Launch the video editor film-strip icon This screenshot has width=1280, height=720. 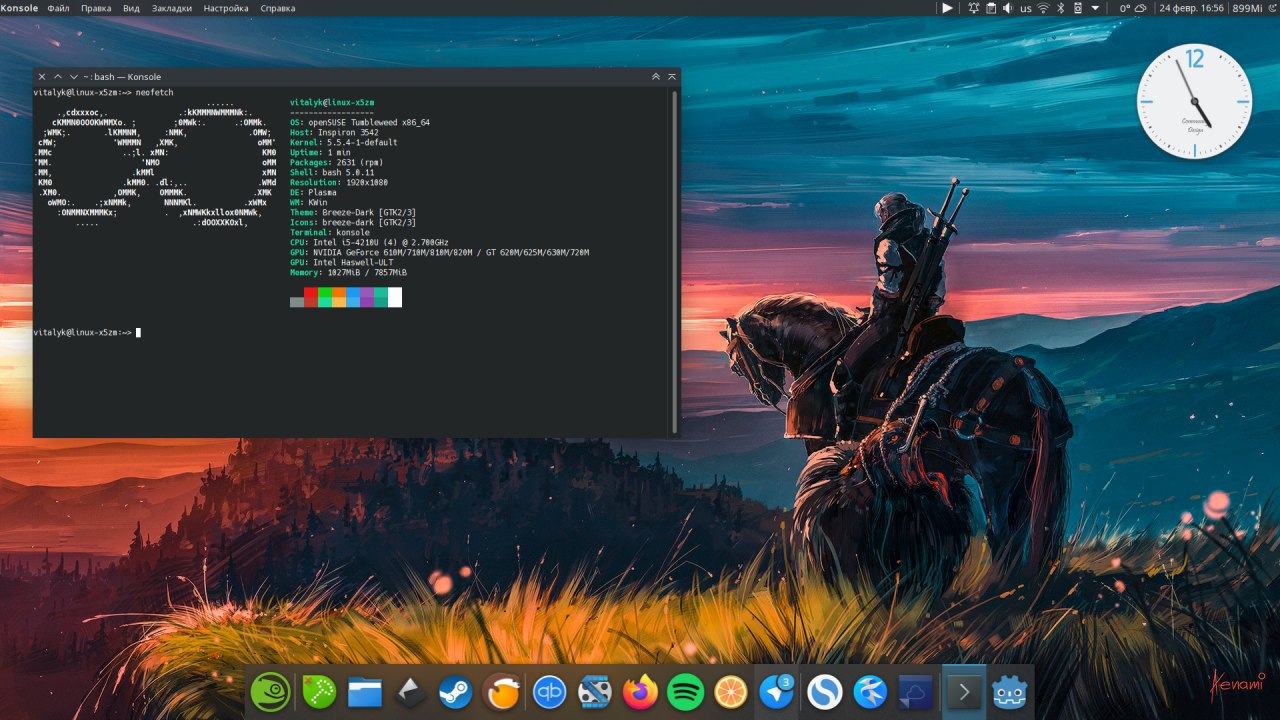(x=595, y=691)
